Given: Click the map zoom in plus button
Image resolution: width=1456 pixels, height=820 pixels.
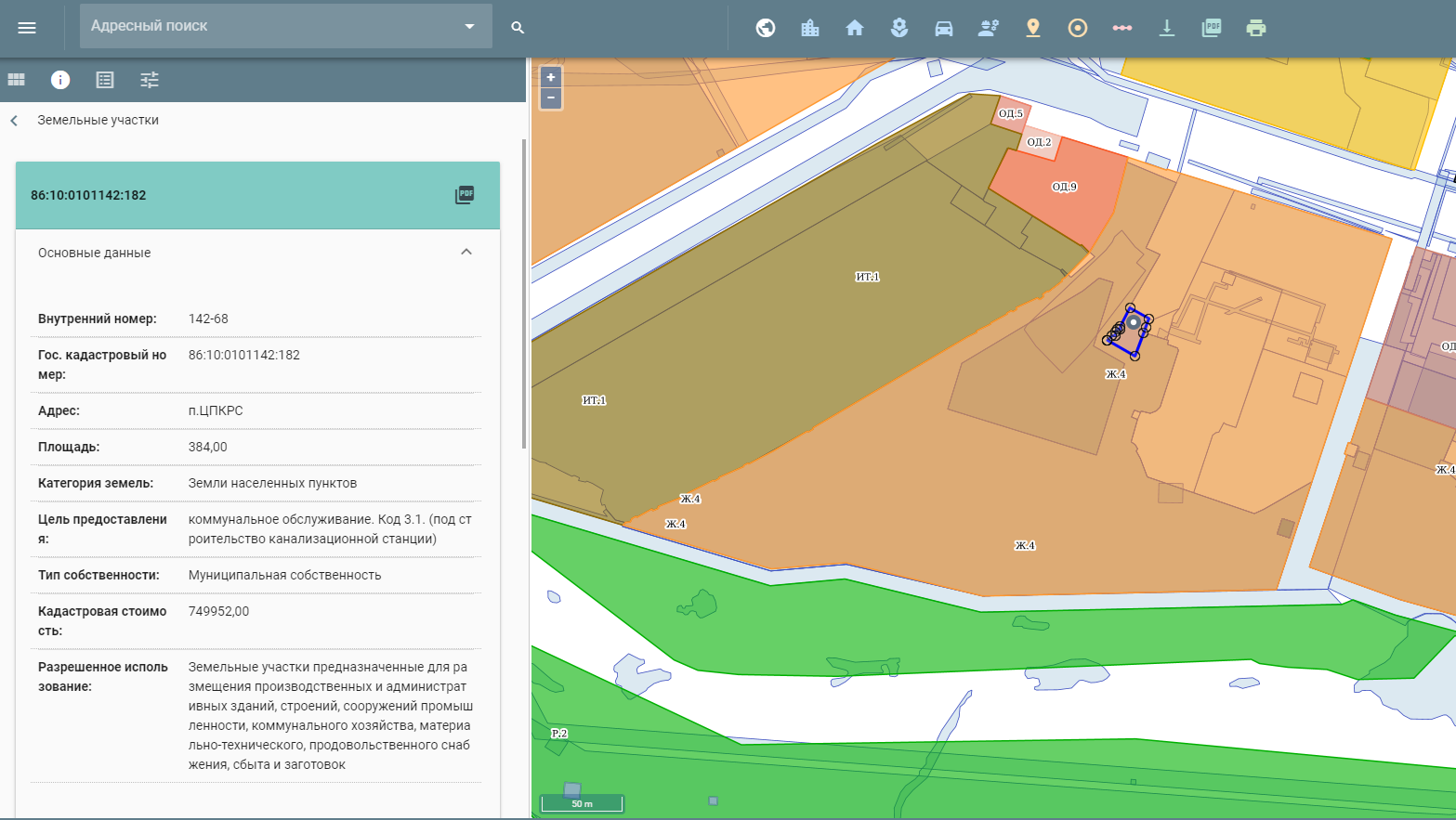Looking at the screenshot, I should (551, 78).
